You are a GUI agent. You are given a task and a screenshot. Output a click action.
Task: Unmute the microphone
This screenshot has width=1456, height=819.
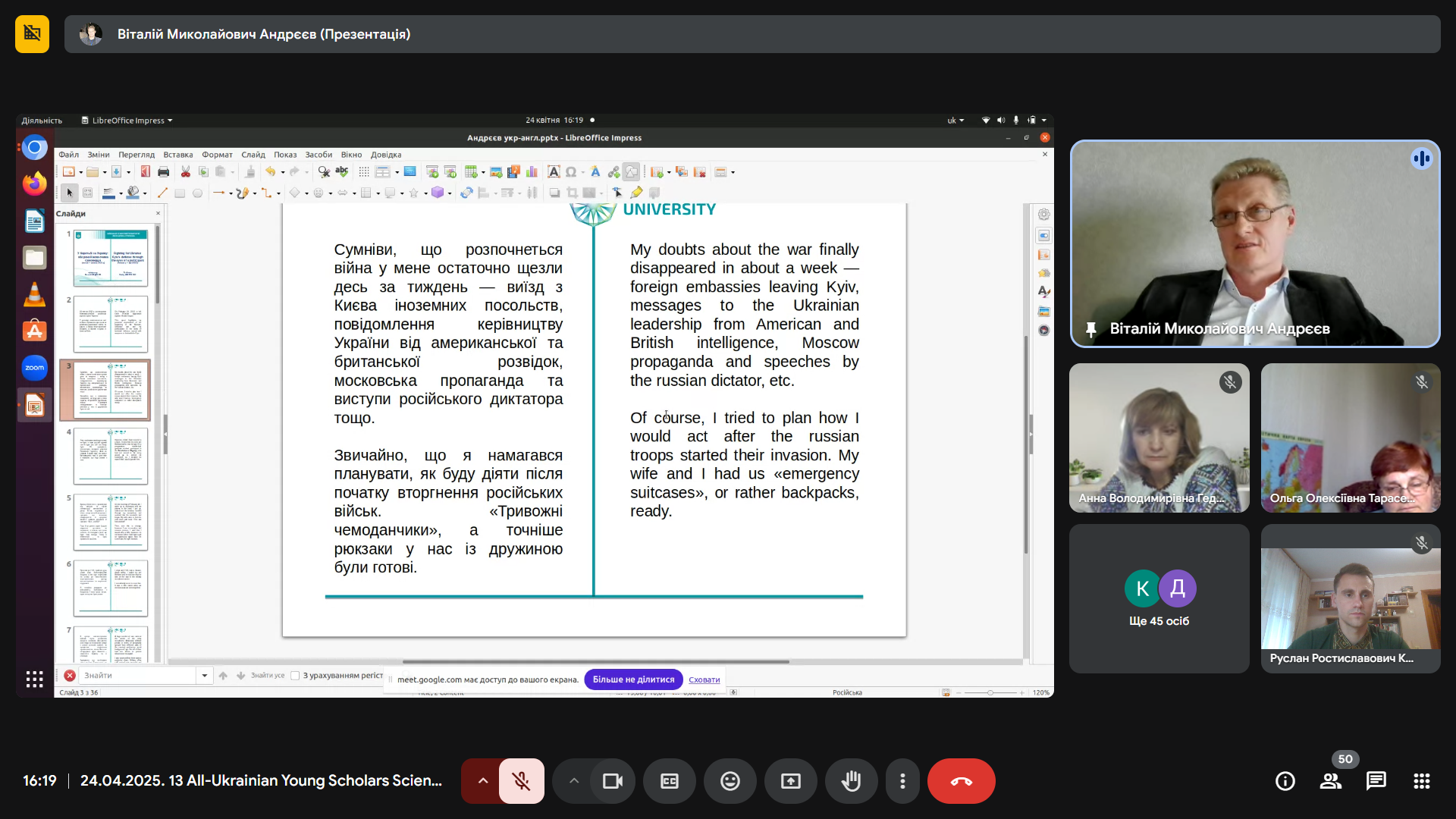[521, 781]
